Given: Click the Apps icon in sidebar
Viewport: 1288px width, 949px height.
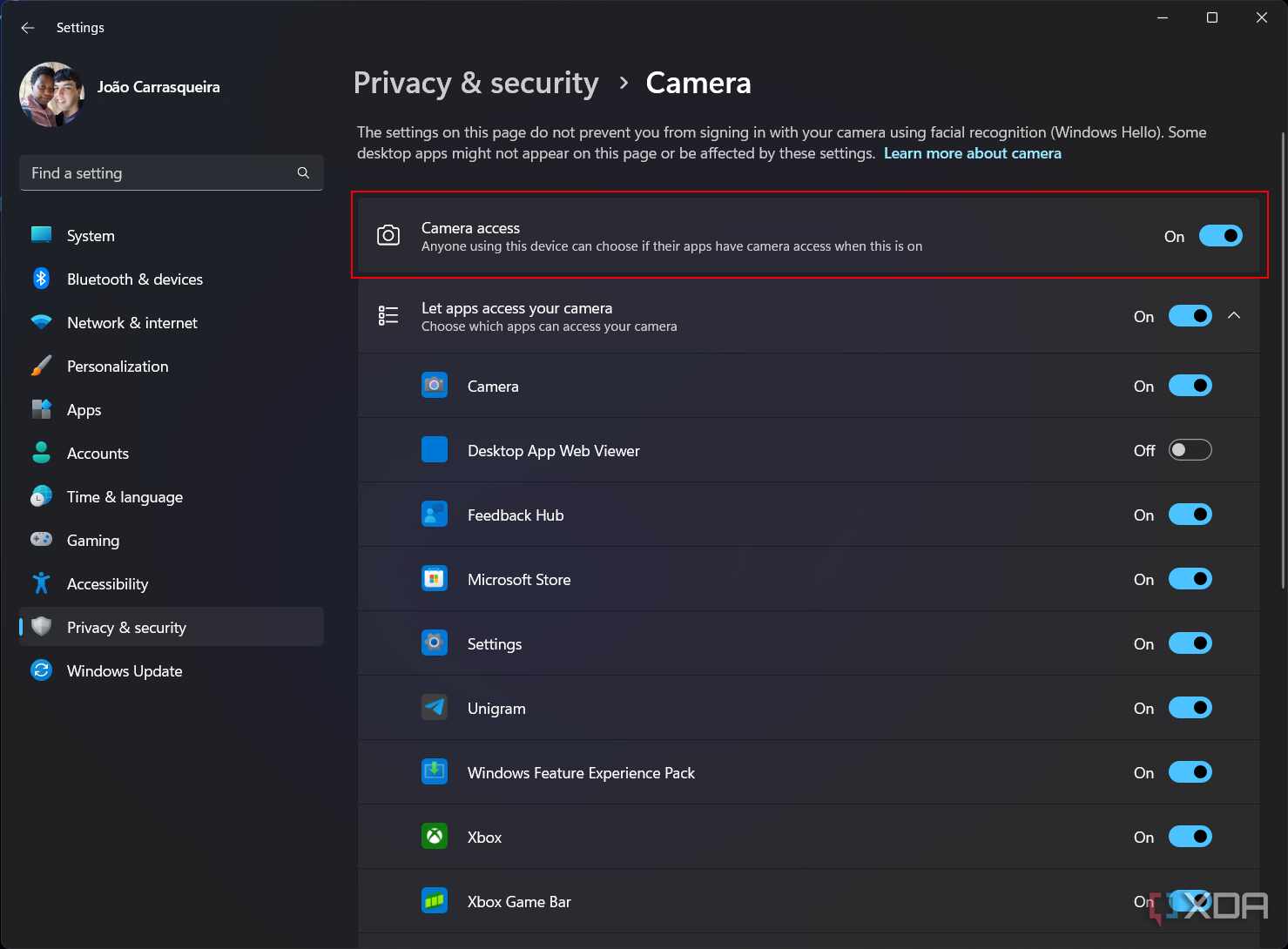Looking at the screenshot, I should pos(41,409).
